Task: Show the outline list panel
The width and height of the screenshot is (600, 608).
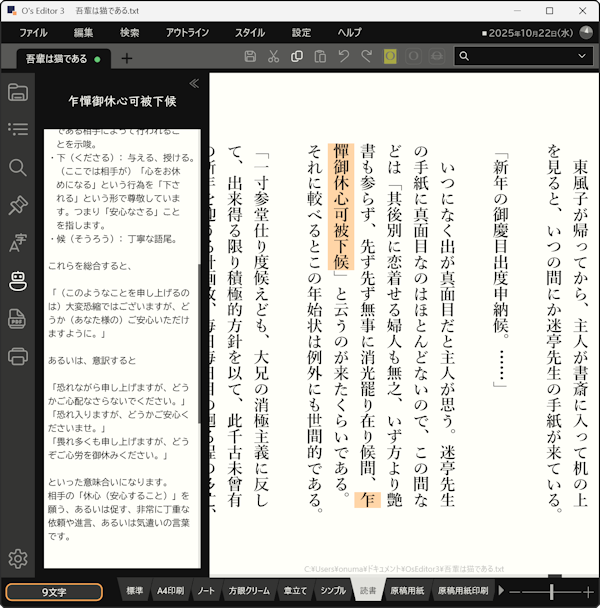Action: coord(17,129)
